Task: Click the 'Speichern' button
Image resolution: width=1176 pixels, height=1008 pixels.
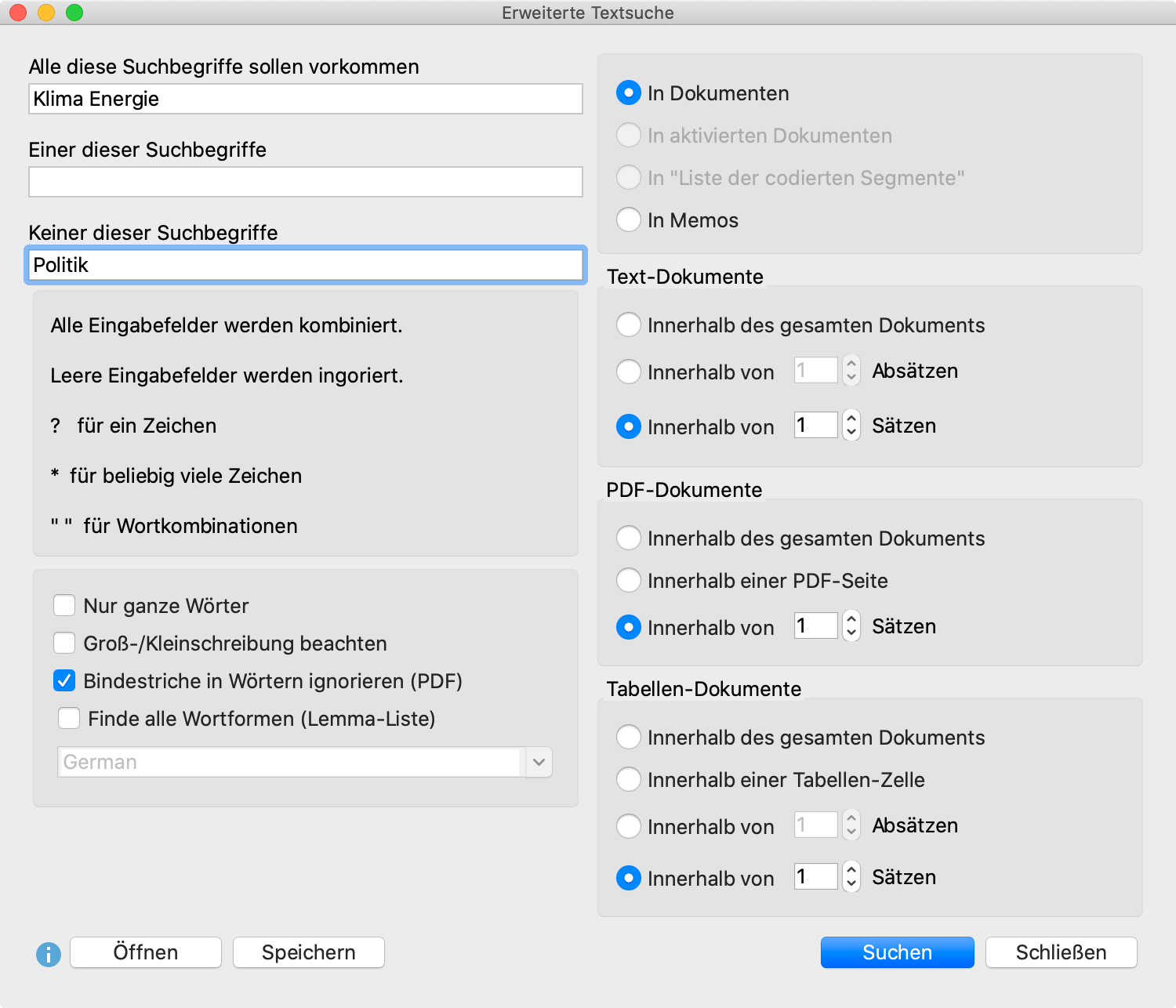Action: [x=309, y=952]
